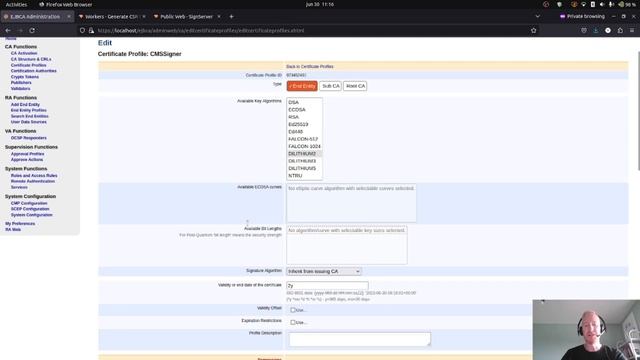This screenshot has width=640, height=360.
Task: Reload the page with the refresh icon
Action: coord(32,31)
